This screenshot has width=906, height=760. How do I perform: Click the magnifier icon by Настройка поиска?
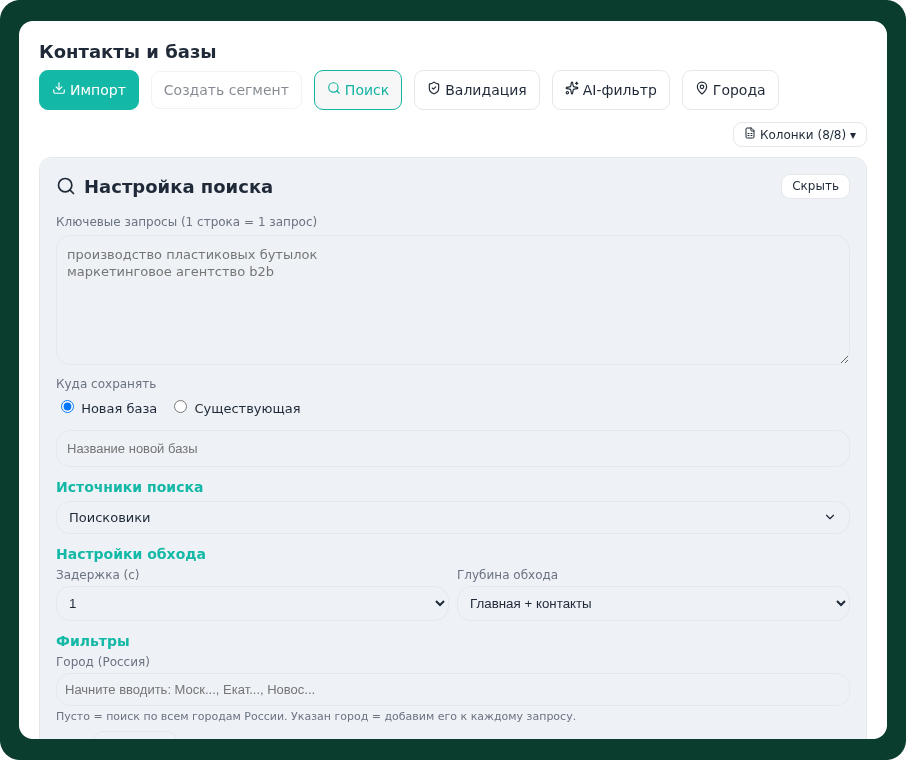(66, 186)
